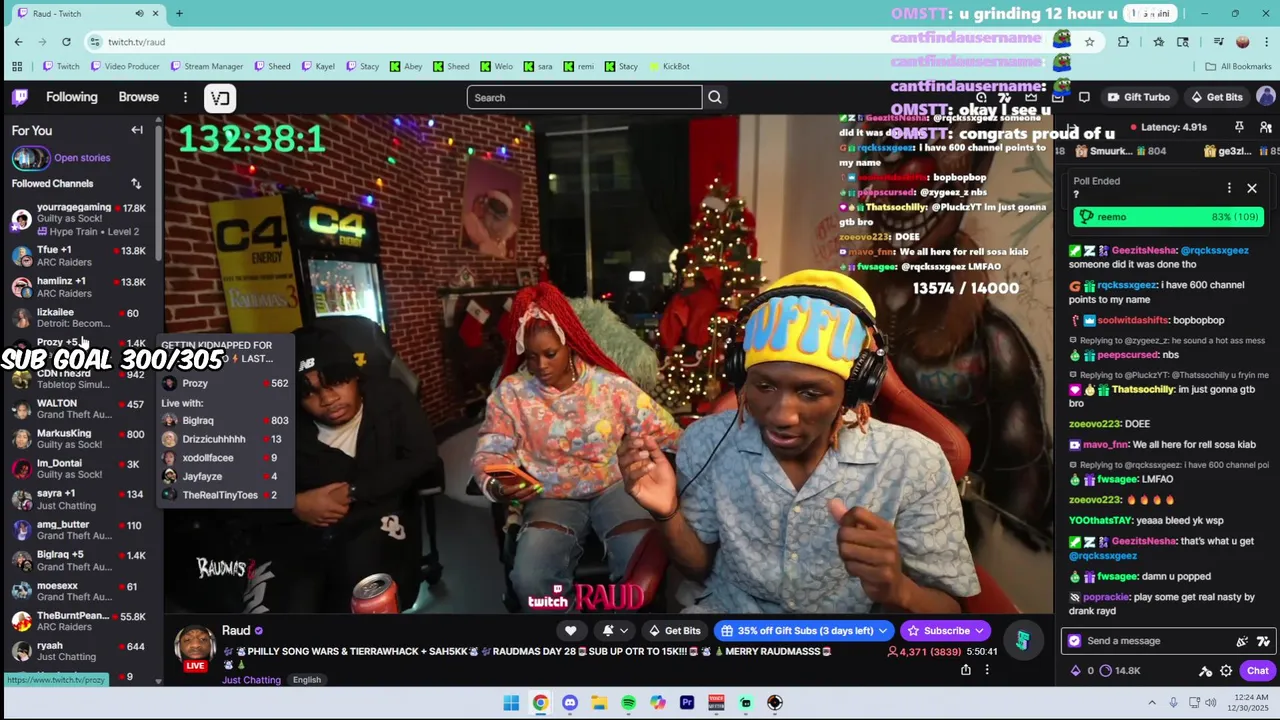Click the Gift Turbo button
The image size is (1280, 720).
pos(1138,97)
